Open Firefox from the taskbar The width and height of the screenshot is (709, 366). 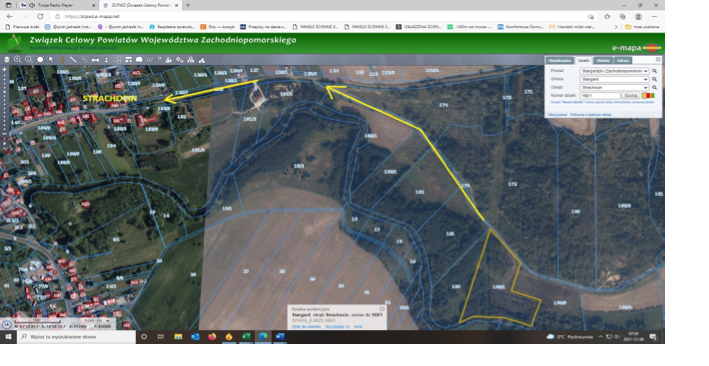click(x=212, y=337)
